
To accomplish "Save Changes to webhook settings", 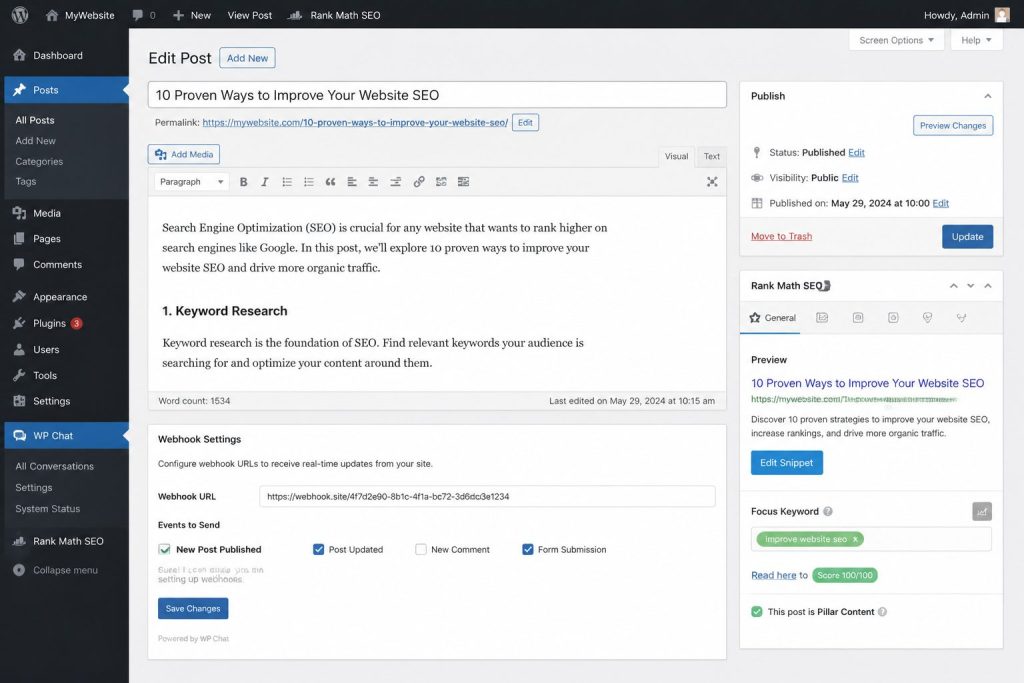I will coord(193,609).
